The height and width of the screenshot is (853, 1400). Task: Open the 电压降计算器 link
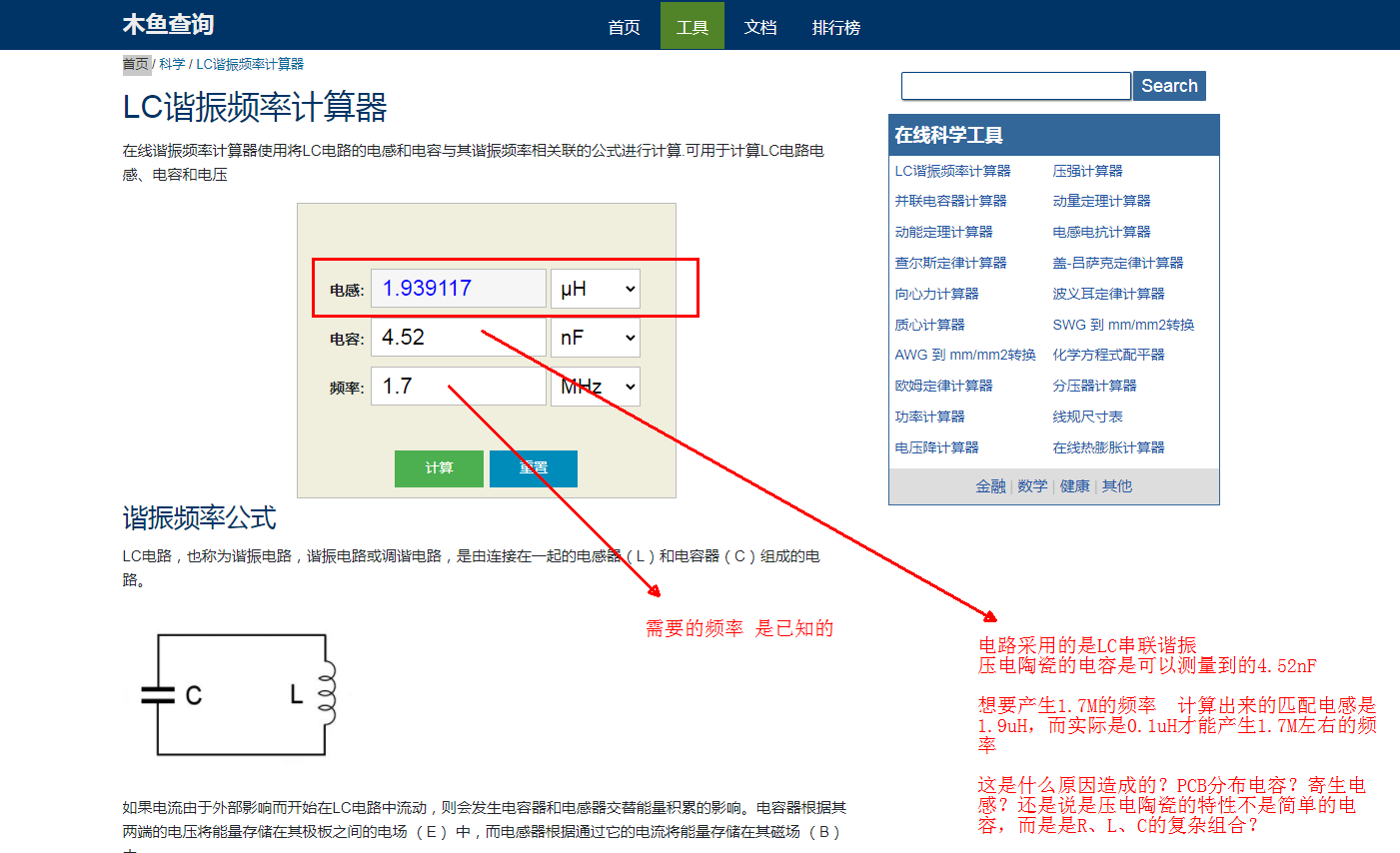[936, 447]
